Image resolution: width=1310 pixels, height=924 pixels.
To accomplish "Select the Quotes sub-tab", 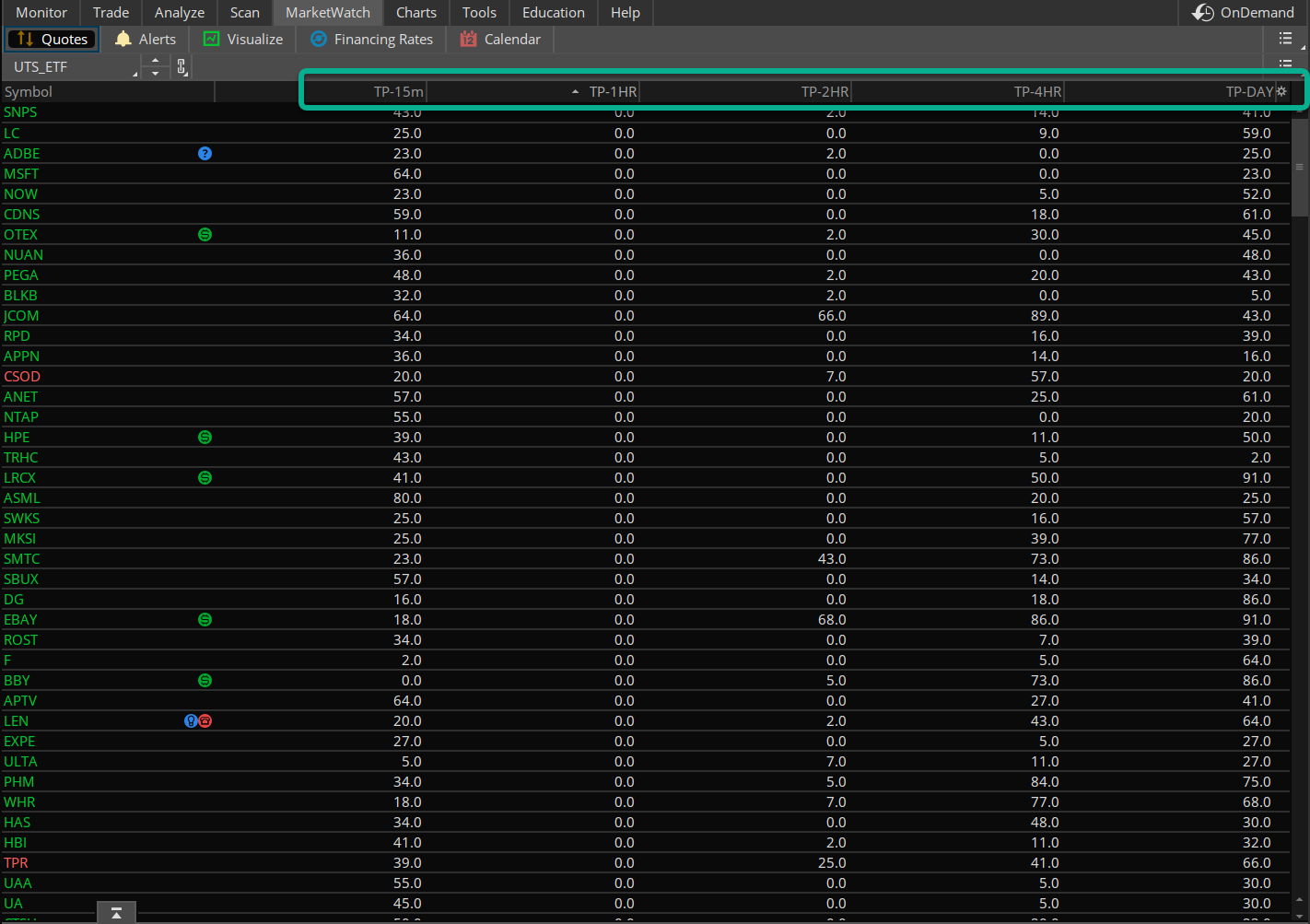I will (53, 39).
